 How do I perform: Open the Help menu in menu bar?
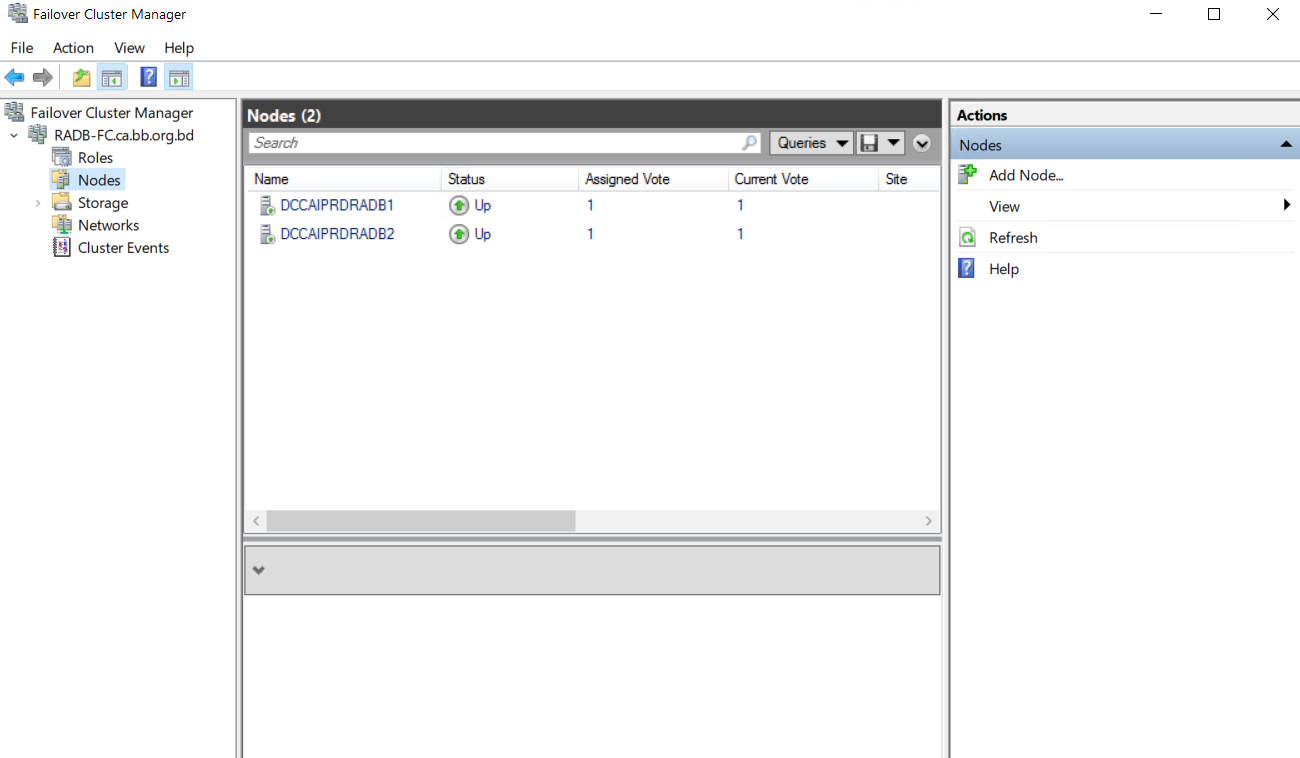pyautogui.click(x=179, y=48)
